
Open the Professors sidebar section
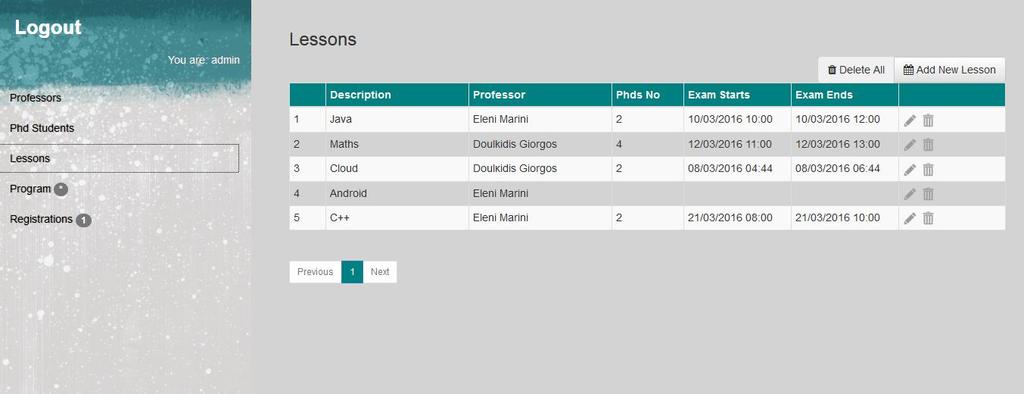(x=35, y=98)
